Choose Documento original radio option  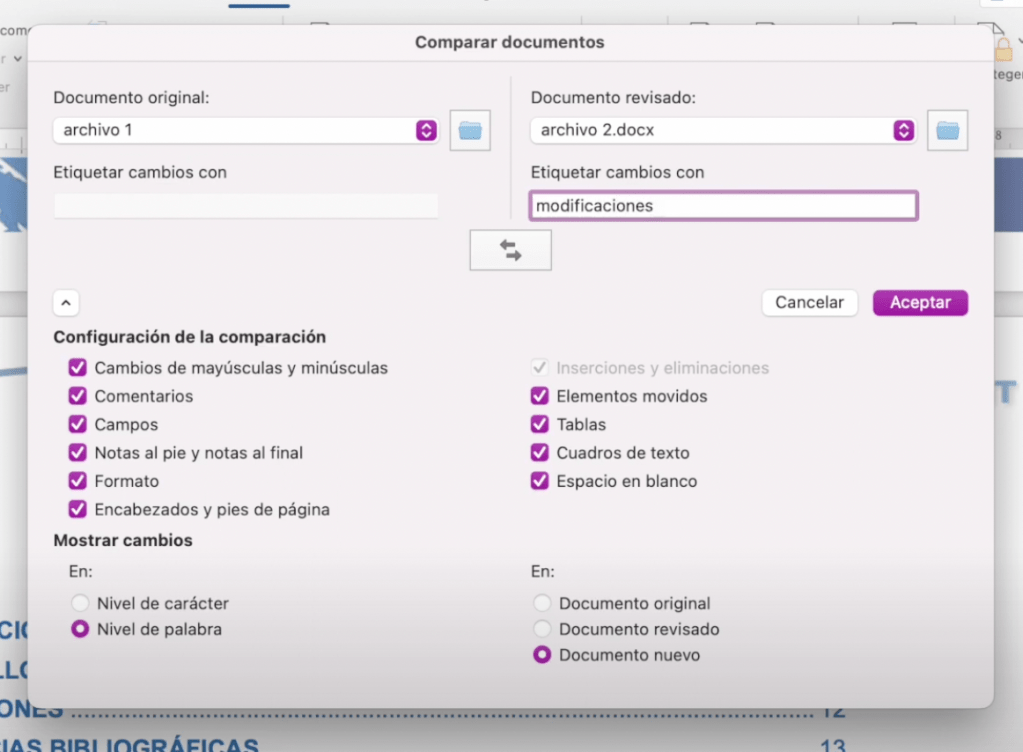(542, 603)
